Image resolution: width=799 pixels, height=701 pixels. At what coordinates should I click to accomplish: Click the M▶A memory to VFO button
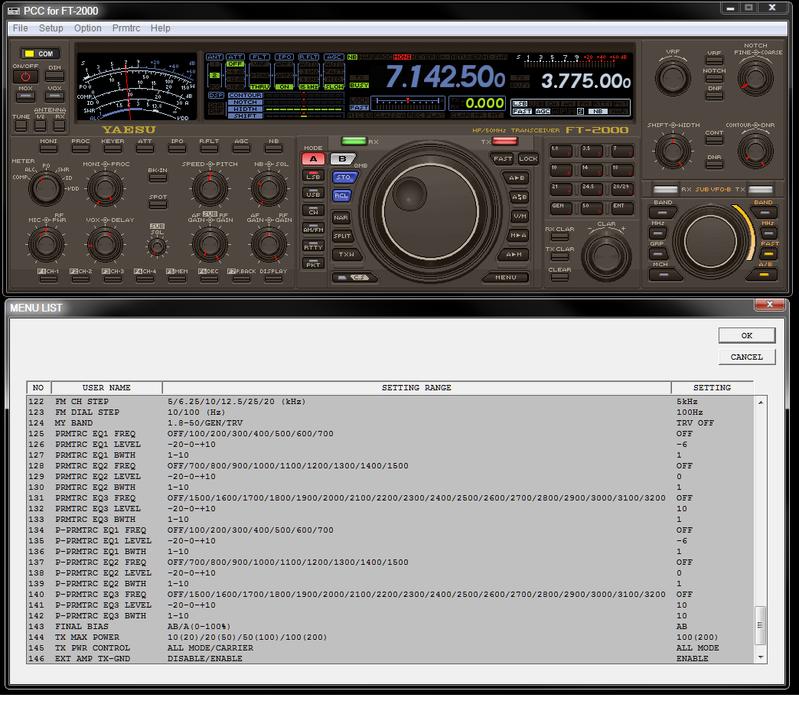pyautogui.click(x=518, y=235)
